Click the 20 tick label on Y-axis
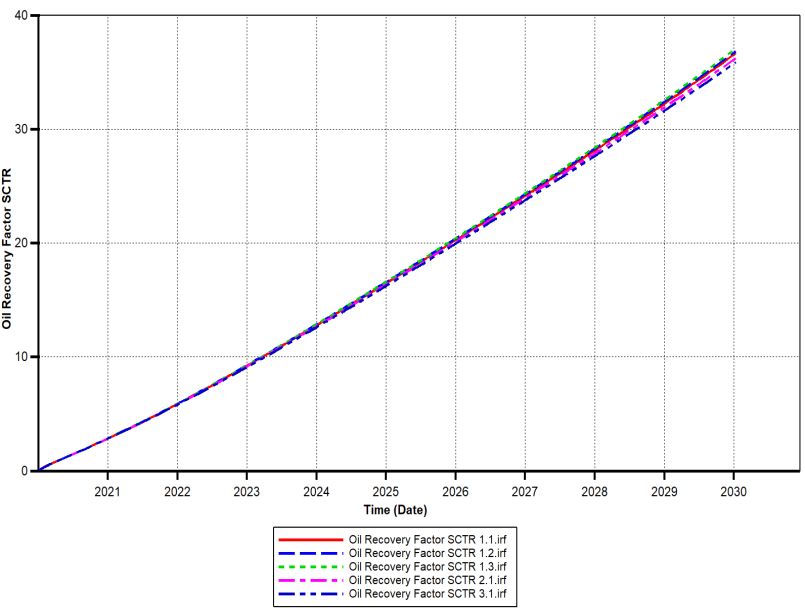 (22, 243)
